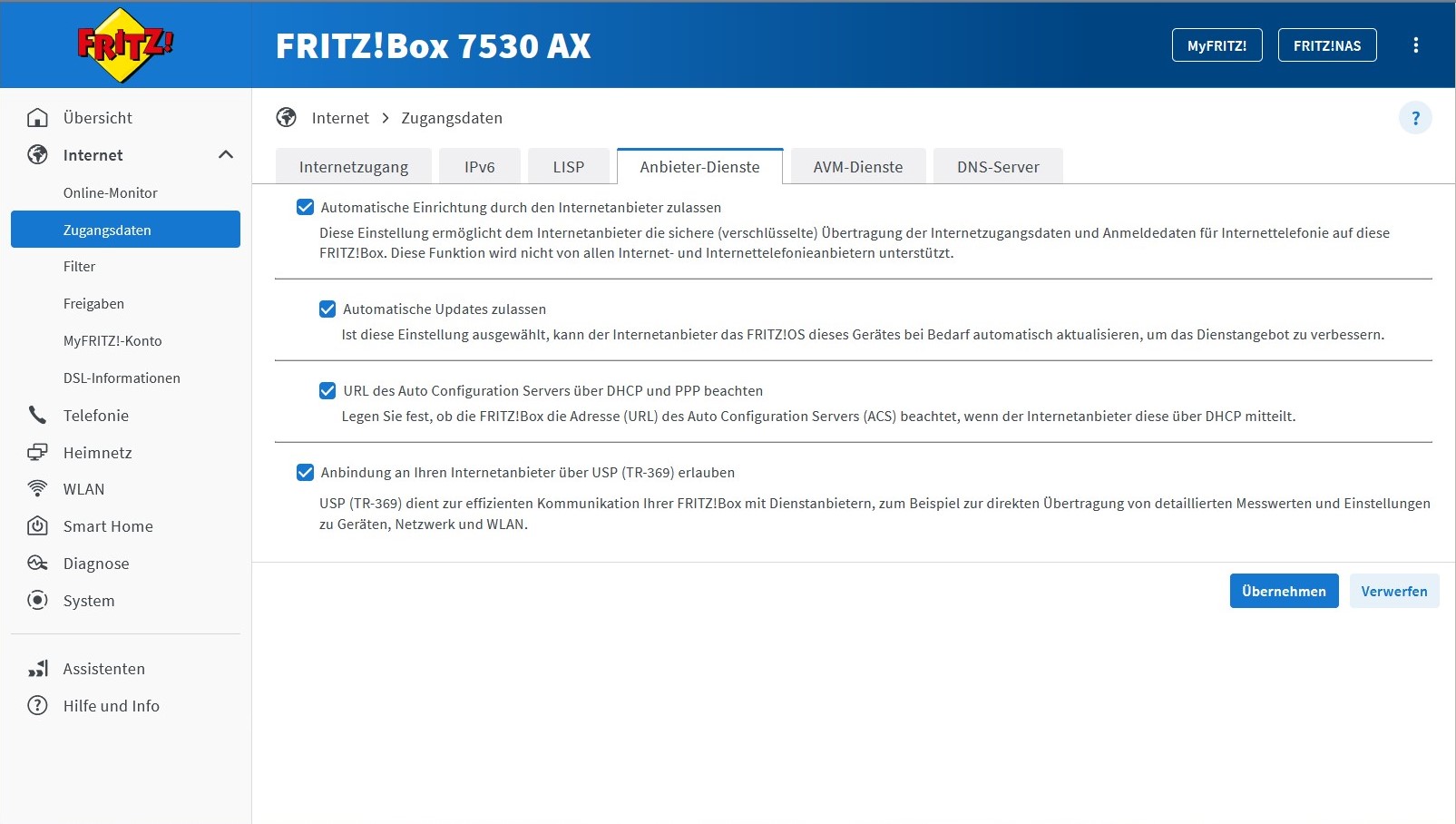Click the Hilfe und Info question icon
1456x824 pixels.
pos(37,706)
